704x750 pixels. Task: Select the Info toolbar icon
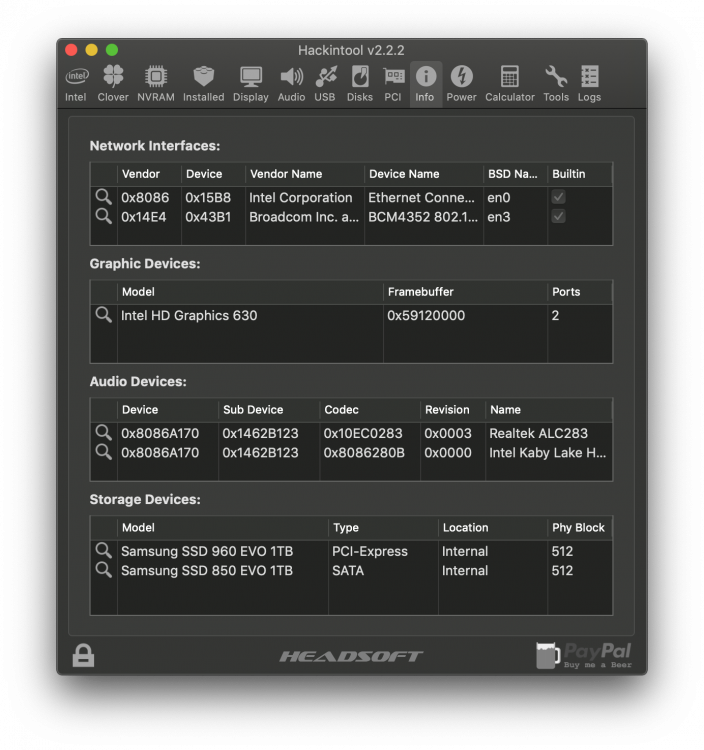425,84
